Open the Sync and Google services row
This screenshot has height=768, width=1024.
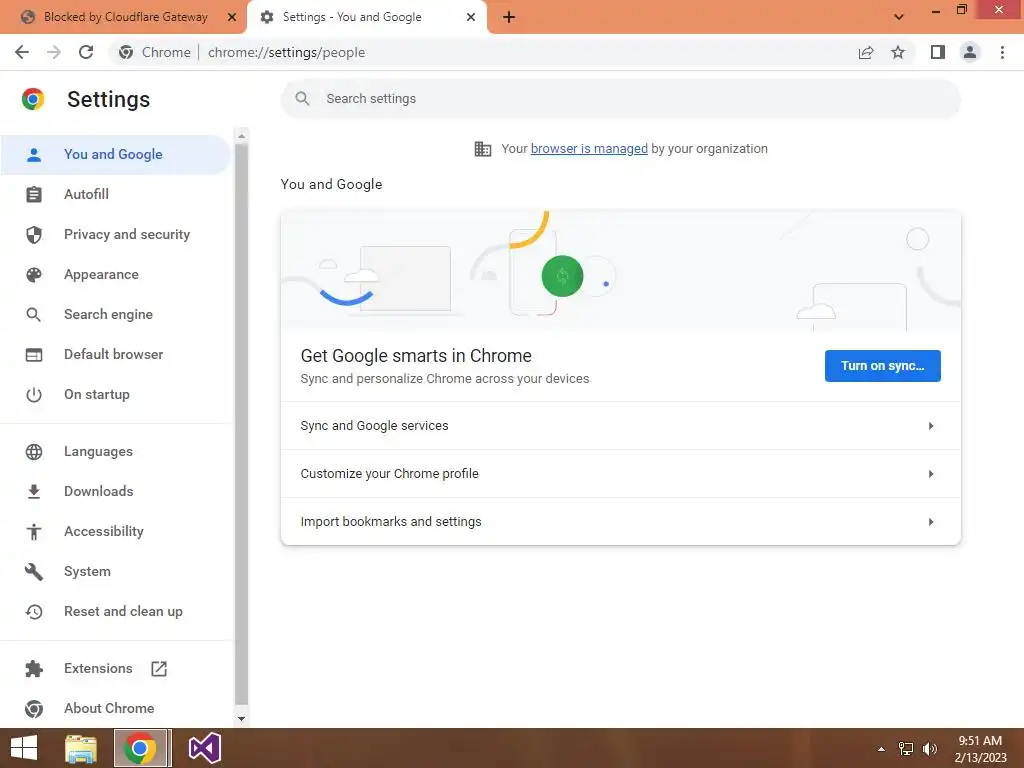[620, 426]
